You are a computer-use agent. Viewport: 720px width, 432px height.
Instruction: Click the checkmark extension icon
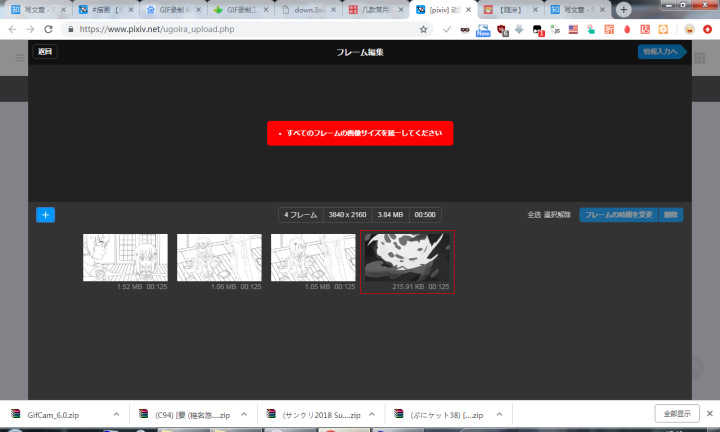point(447,29)
